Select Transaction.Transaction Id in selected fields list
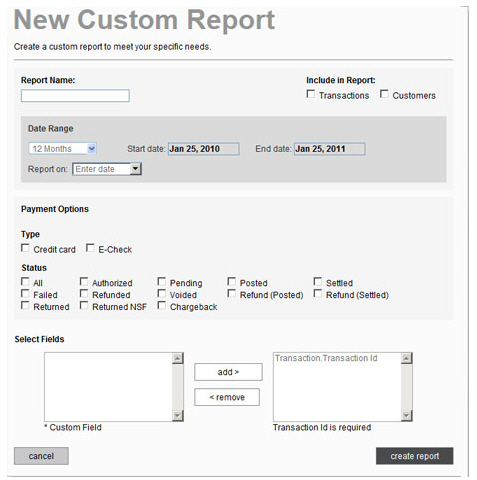Image resolution: width=477 pixels, height=480 pixels. pos(326,358)
